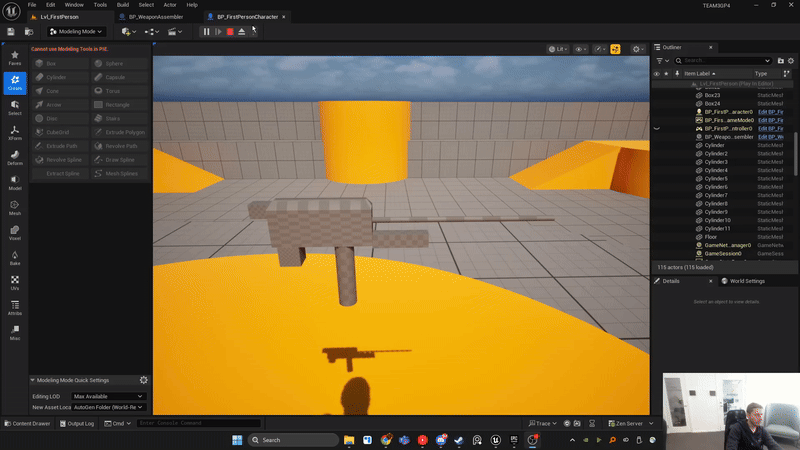
Task: Toggle the highlighted yellow viewport button
Action: (615, 48)
